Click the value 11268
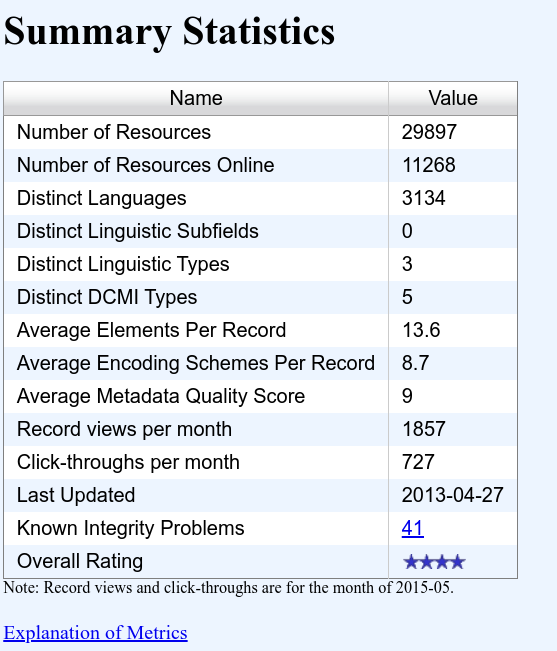The height and width of the screenshot is (651, 557). (x=429, y=165)
